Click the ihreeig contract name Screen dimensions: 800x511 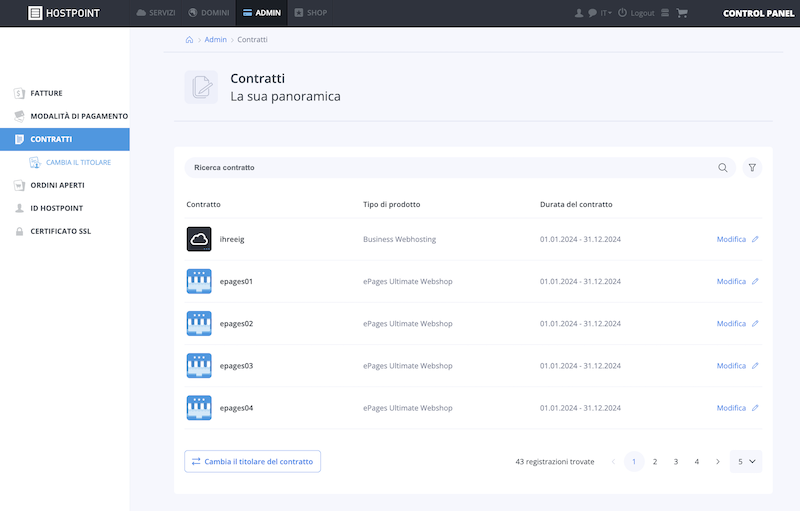pyautogui.click(x=232, y=239)
